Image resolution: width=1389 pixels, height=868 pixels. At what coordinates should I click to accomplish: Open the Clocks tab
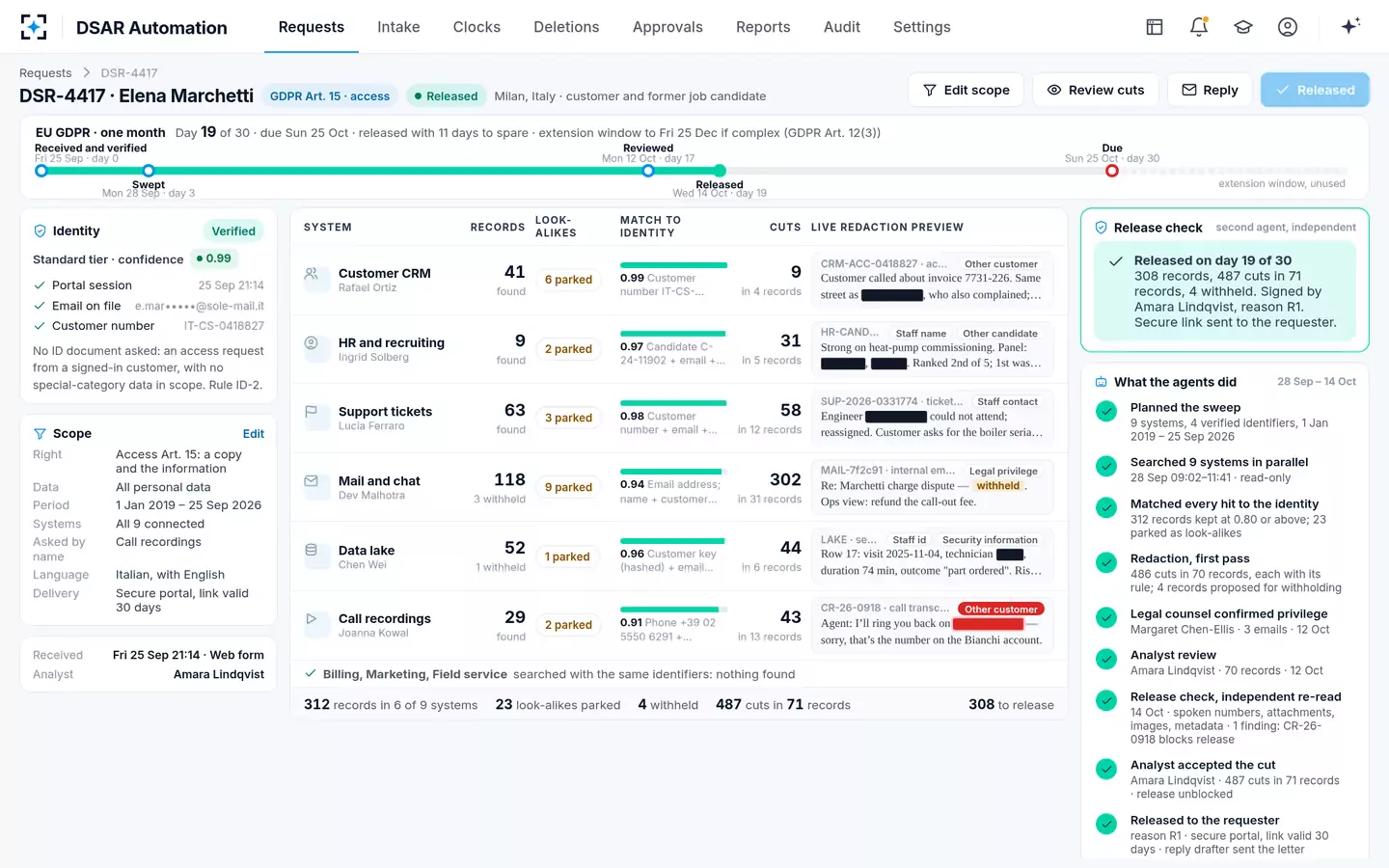477,27
